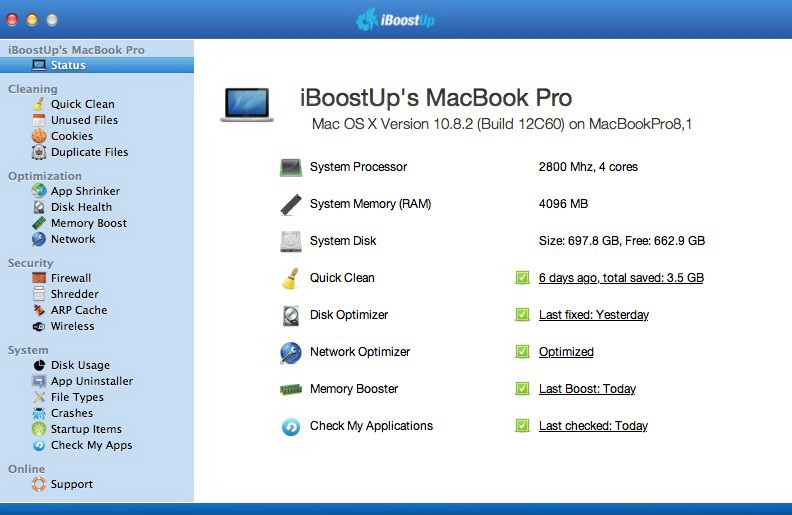Open the 'Last Boost: Today' link

pyautogui.click(x=587, y=389)
